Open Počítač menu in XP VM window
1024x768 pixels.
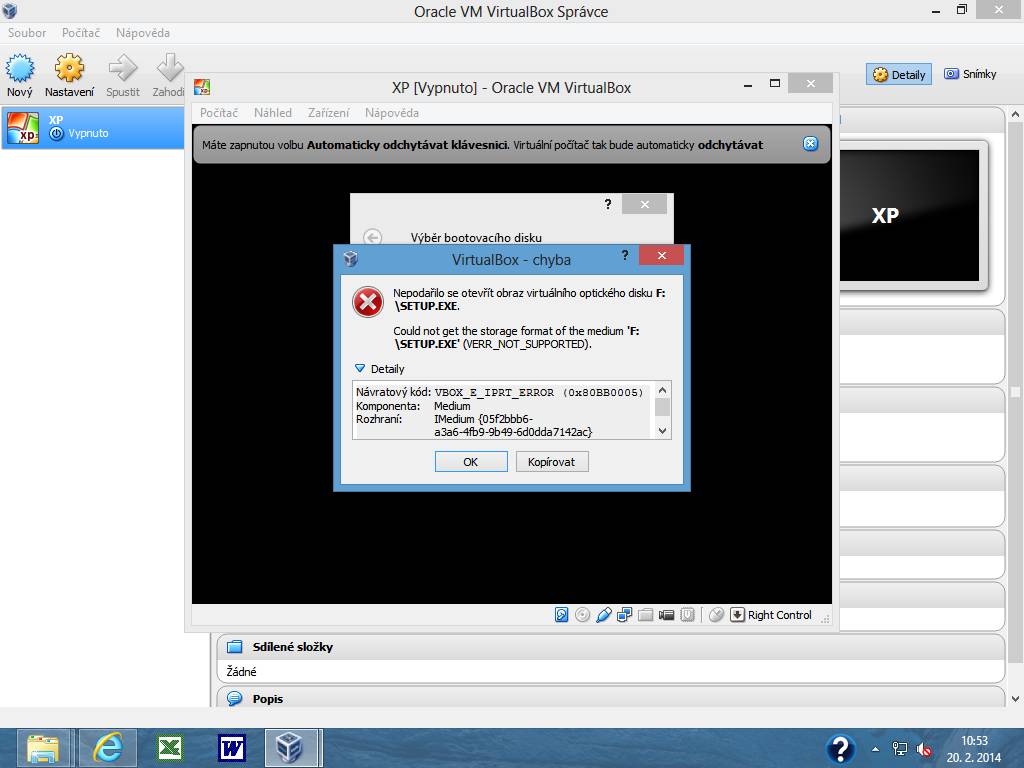219,113
